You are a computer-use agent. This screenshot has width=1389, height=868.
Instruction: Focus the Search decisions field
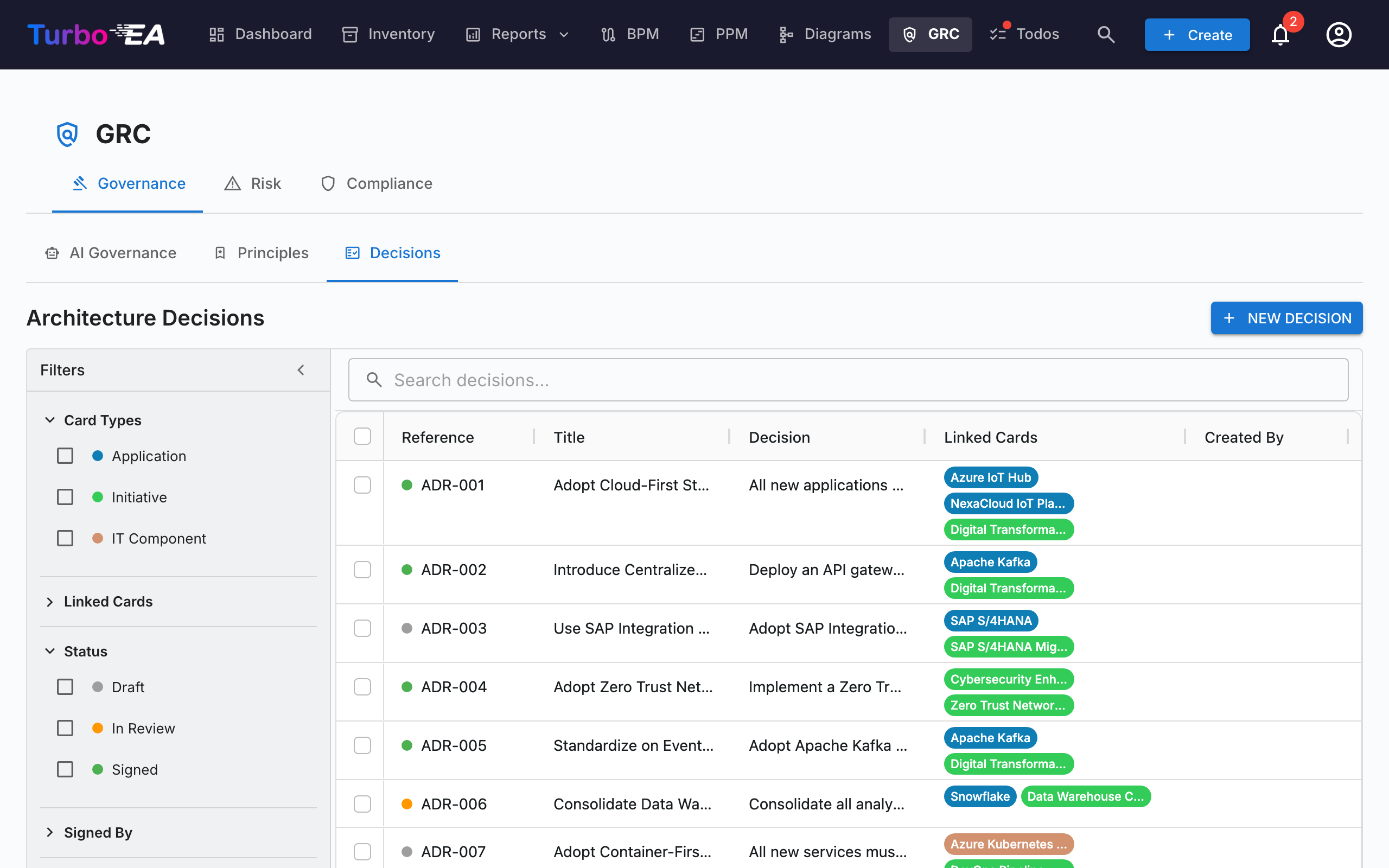click(x=848, y=379)
